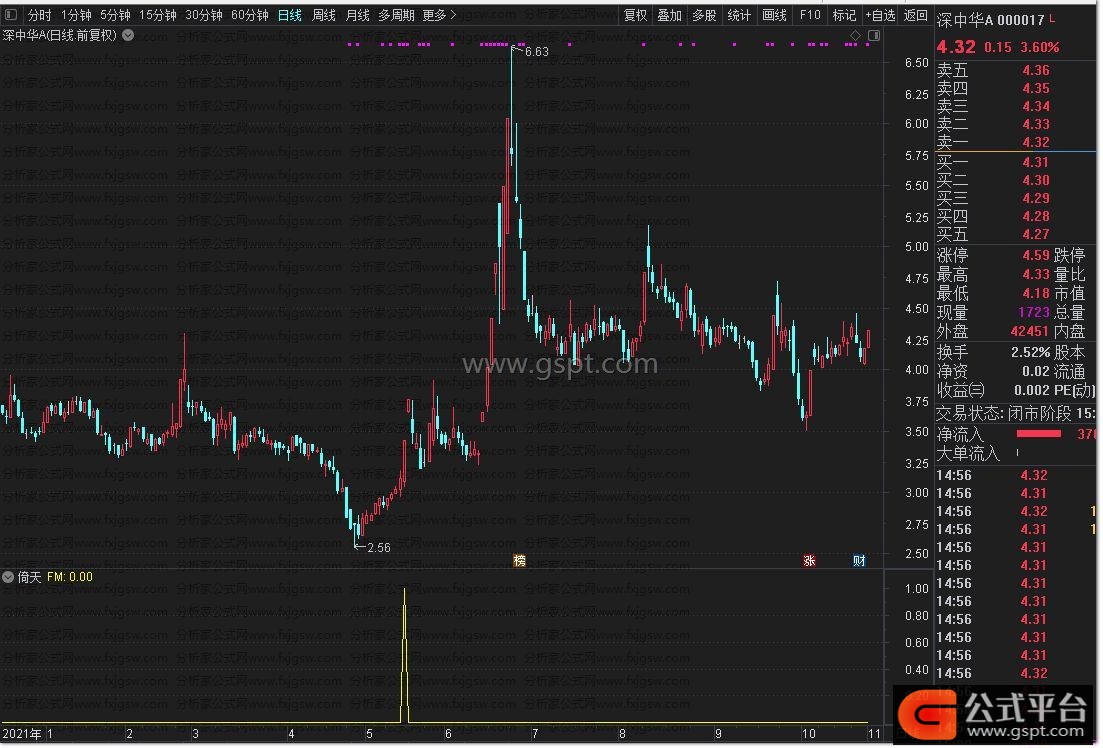
Task: Click the 财 marker icon on the chart
Action: tap(859, 561)
